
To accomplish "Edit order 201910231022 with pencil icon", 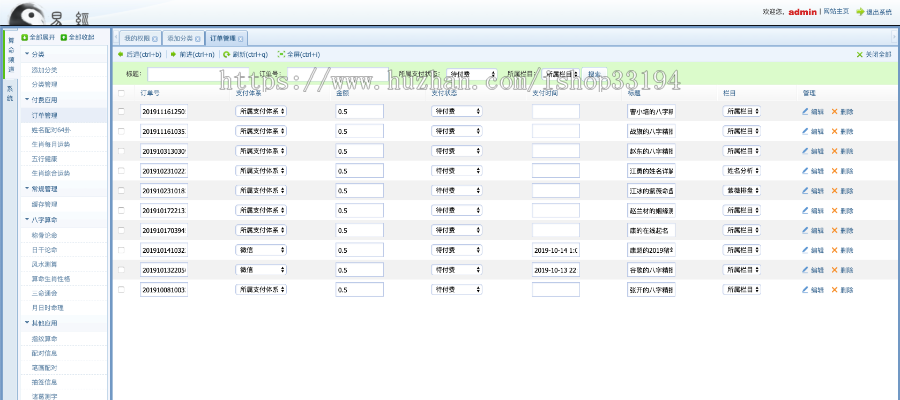I will click(x=805, y=171).
